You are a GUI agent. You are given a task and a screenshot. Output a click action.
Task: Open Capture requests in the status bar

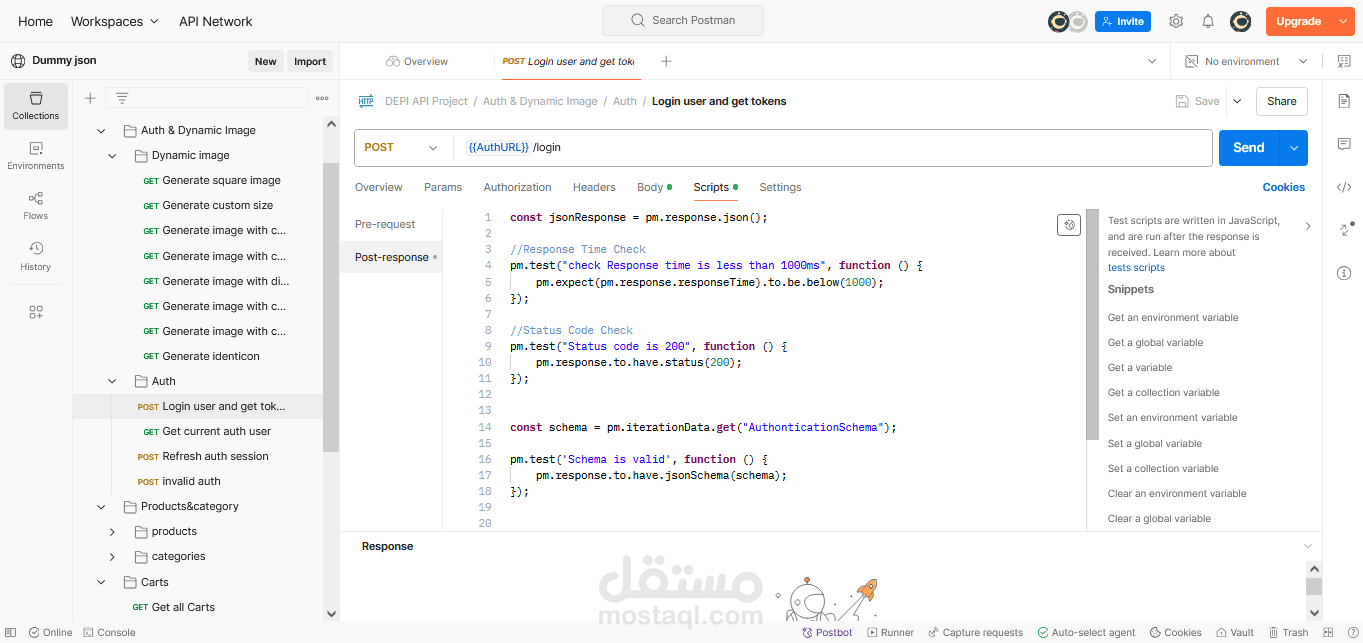[x=975, y=632]
